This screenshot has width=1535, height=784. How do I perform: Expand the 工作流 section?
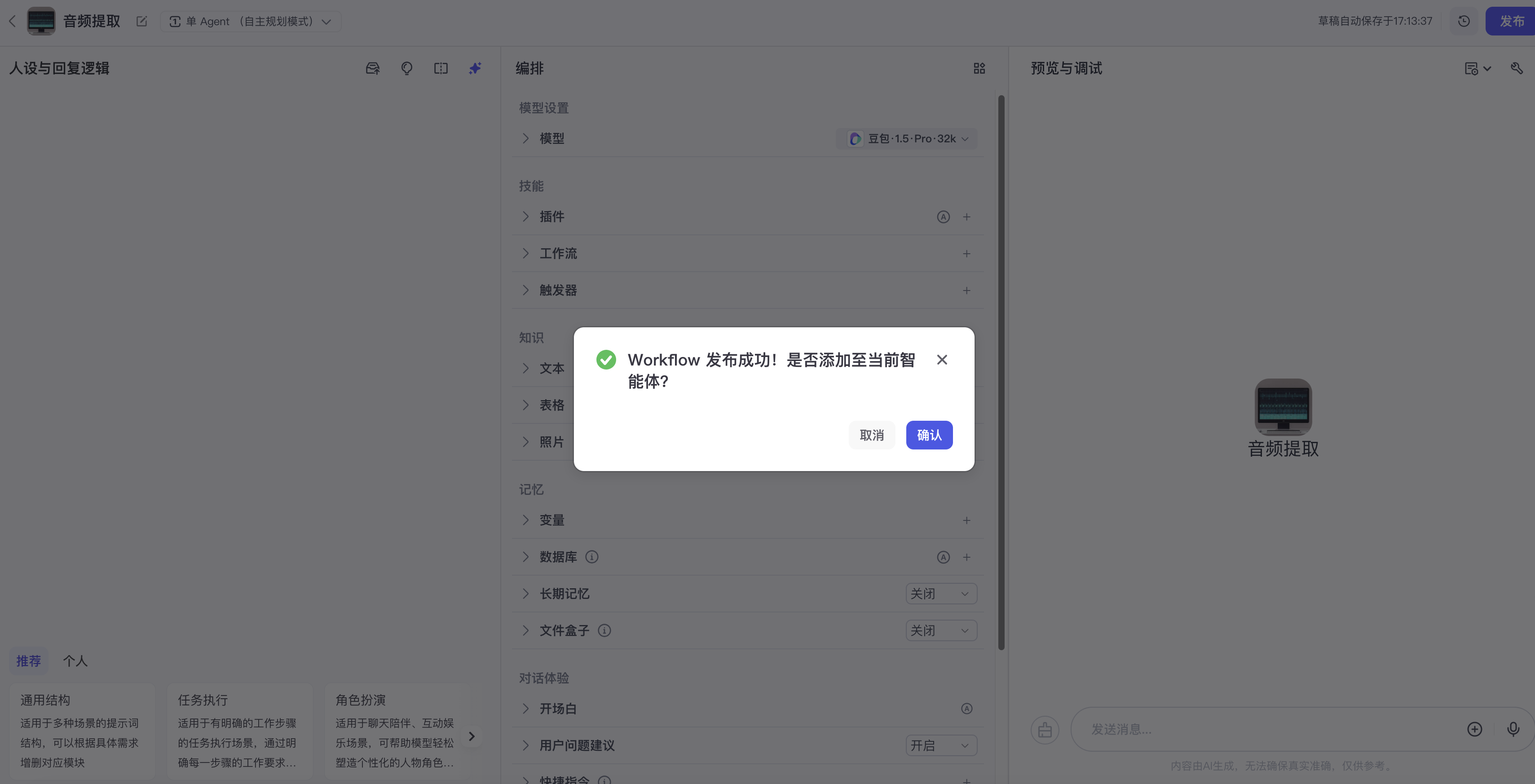tap(525, 253)
